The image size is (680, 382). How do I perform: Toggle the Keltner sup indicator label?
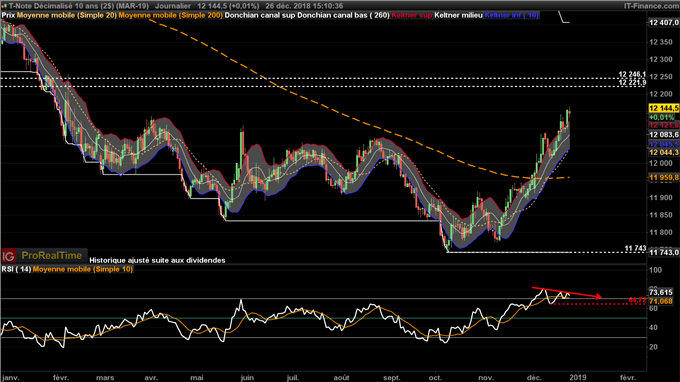click(x=412, y=15)
